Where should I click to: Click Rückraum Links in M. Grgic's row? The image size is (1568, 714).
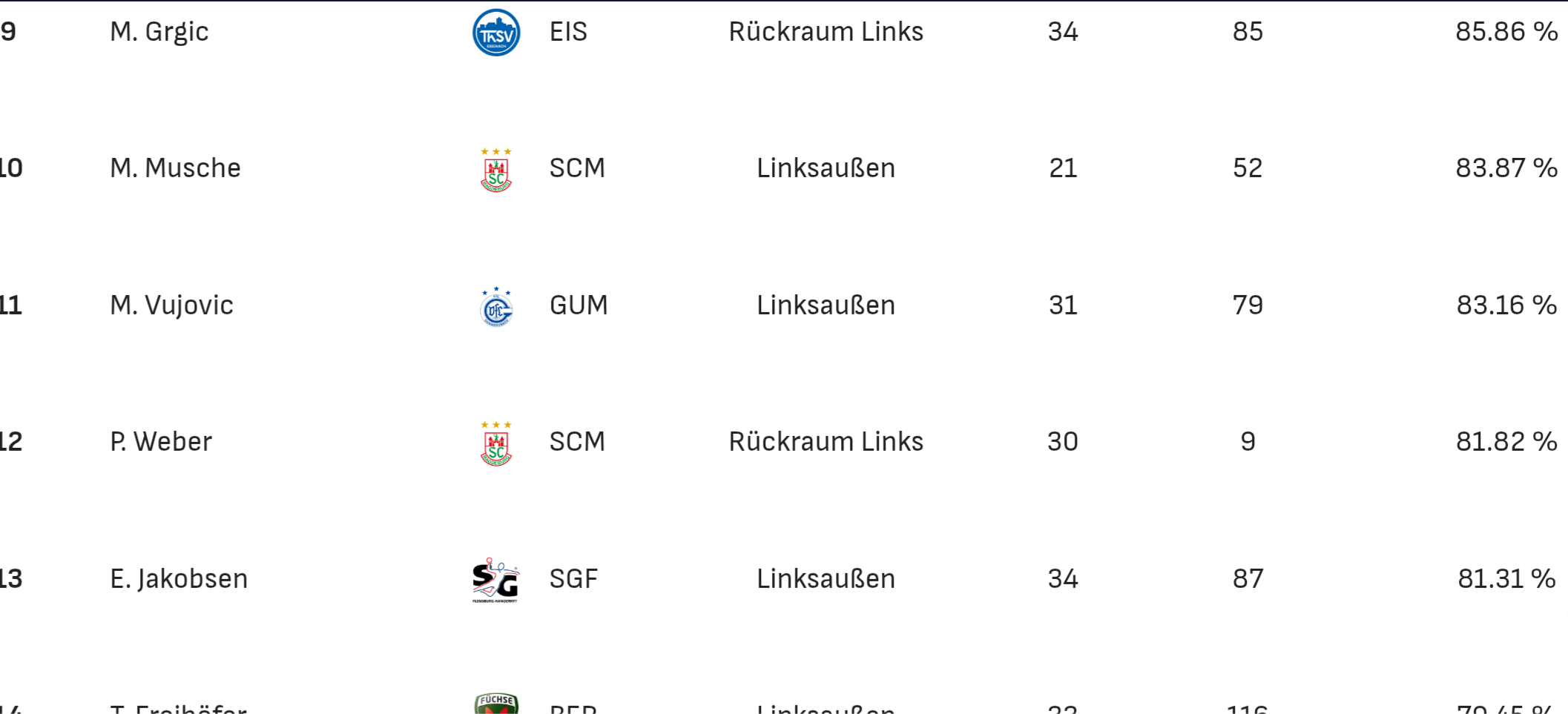[x=826, y=32]
